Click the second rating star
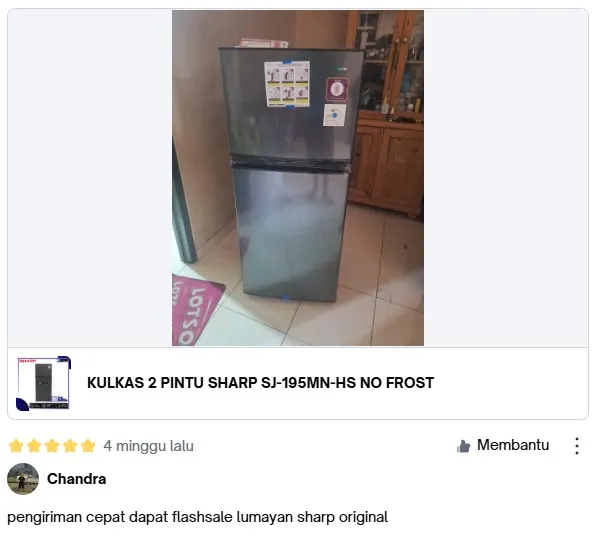The width and height of the screenshot is (597, 549). [x=34, y=446]
